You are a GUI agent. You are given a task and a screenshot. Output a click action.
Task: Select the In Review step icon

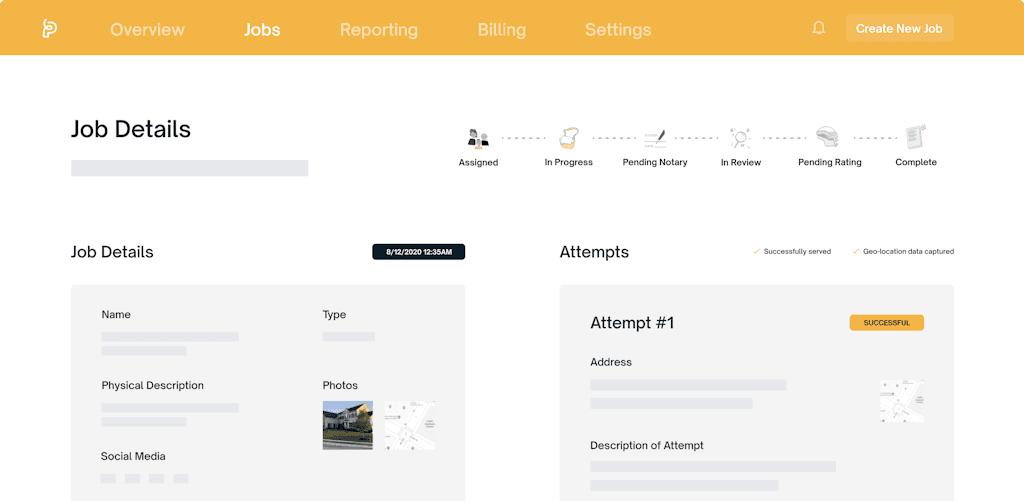pyautogui.click(x=741, y=138)
